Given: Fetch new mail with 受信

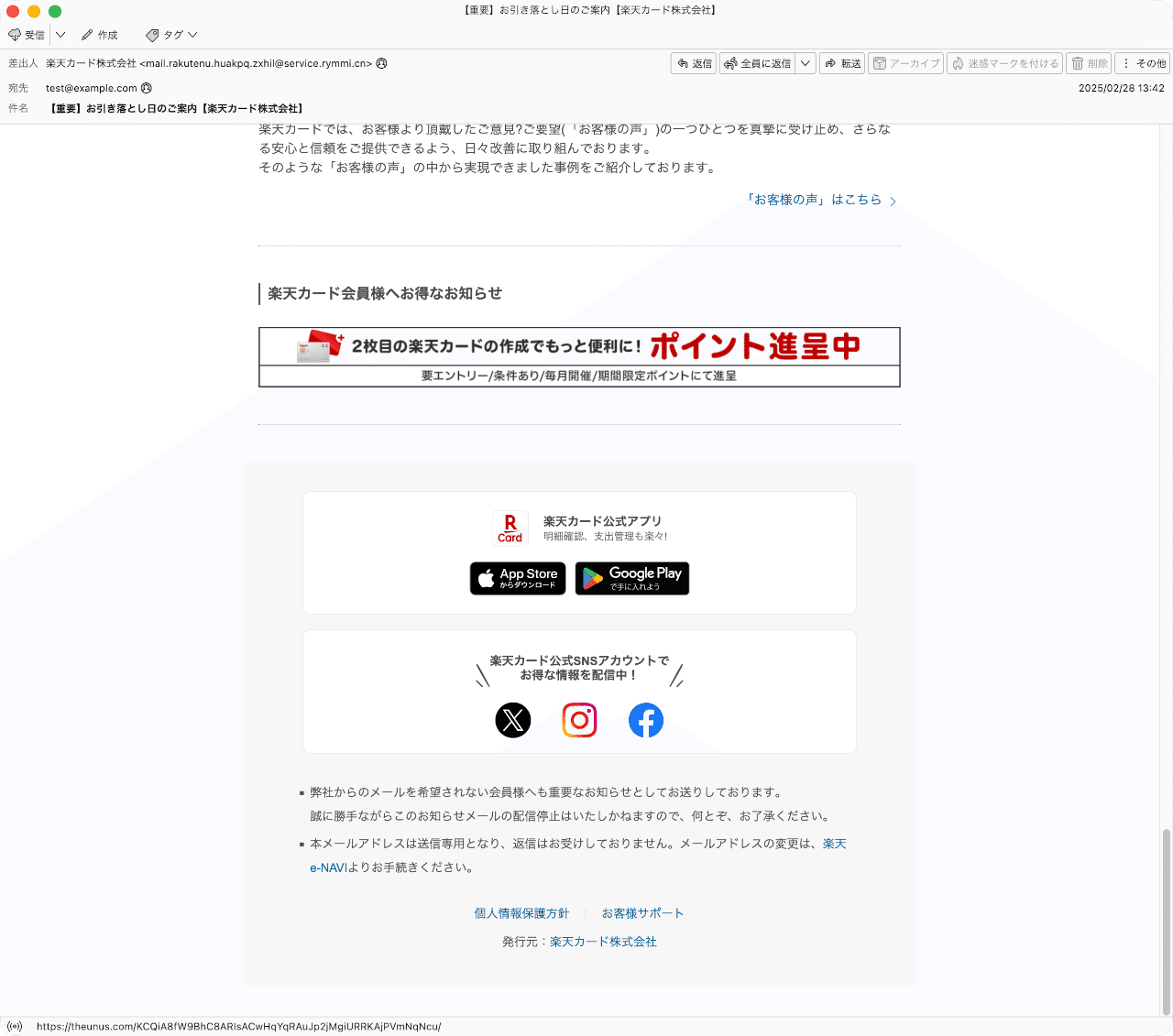Looking at the screenshot, I should click(x=27, y=35).
